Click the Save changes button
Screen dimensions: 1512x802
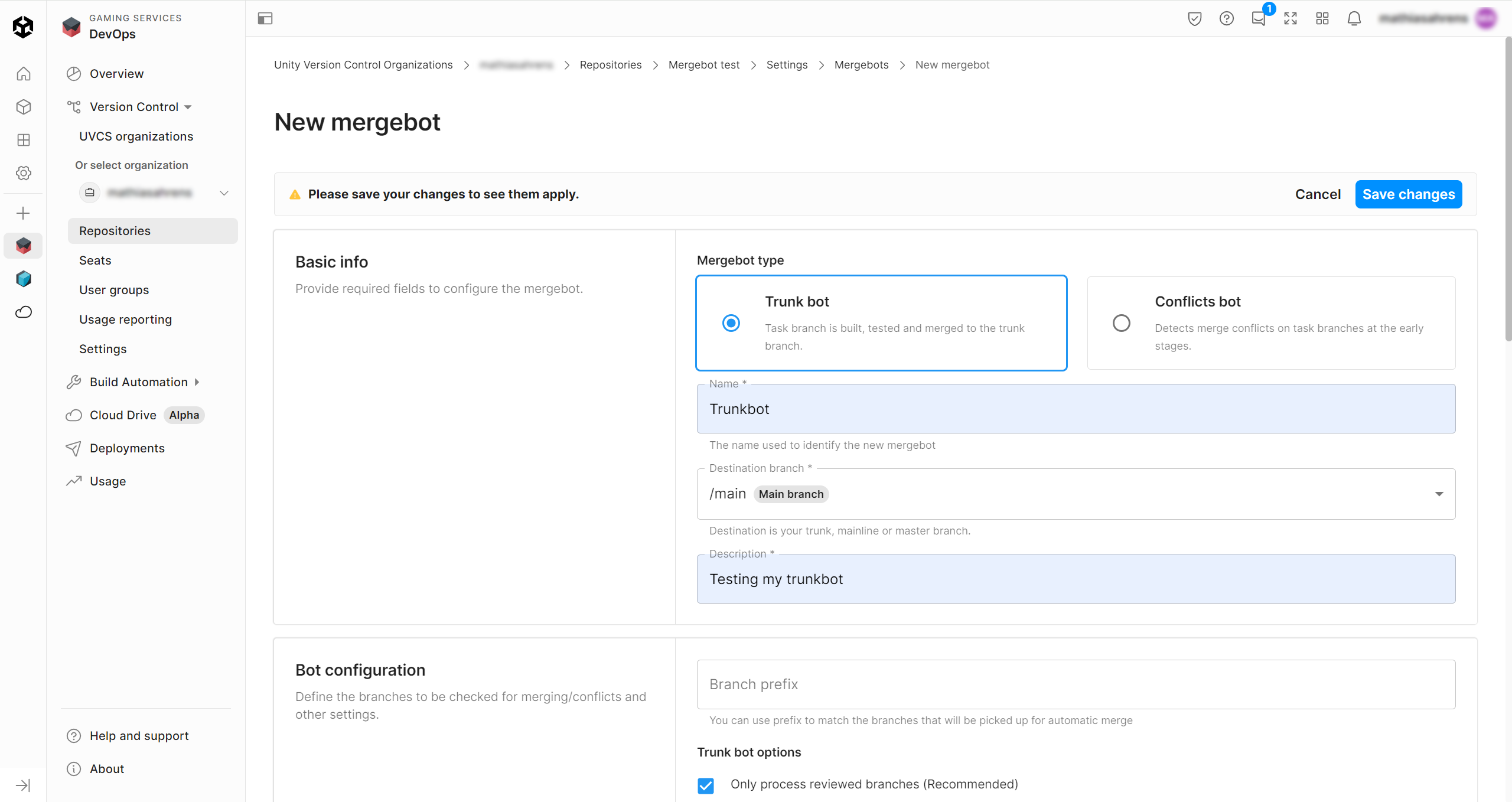tap(1408, 194)
